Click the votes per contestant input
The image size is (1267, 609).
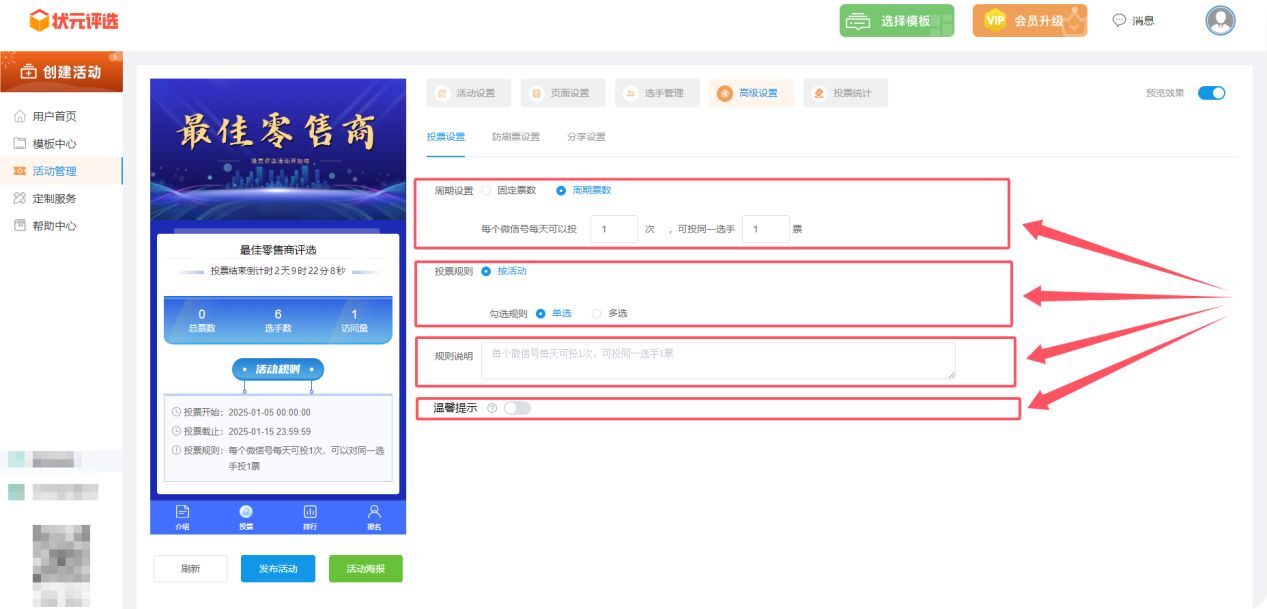(766, 229)
